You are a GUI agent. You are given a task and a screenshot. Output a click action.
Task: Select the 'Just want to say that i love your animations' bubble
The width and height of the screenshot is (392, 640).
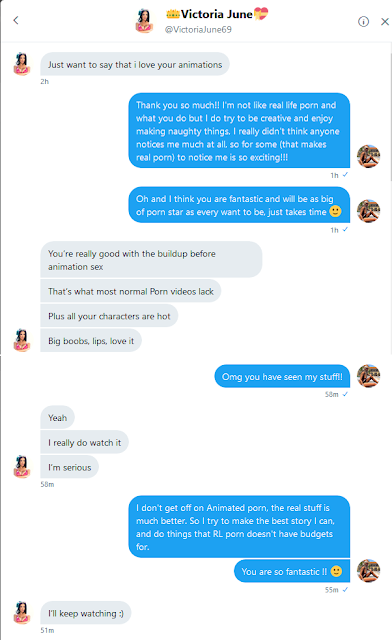point(135,64)
